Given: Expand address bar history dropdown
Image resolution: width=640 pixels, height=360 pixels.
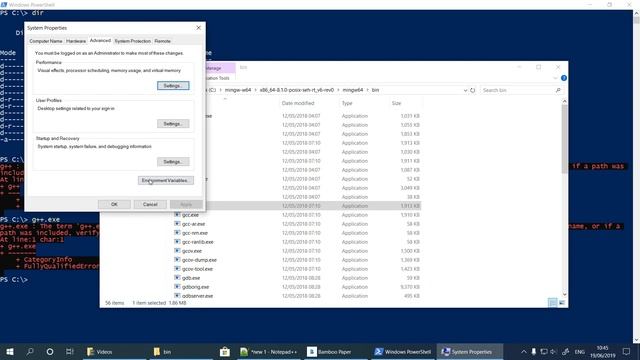Looking at the screenshot, I should (465, 90).
